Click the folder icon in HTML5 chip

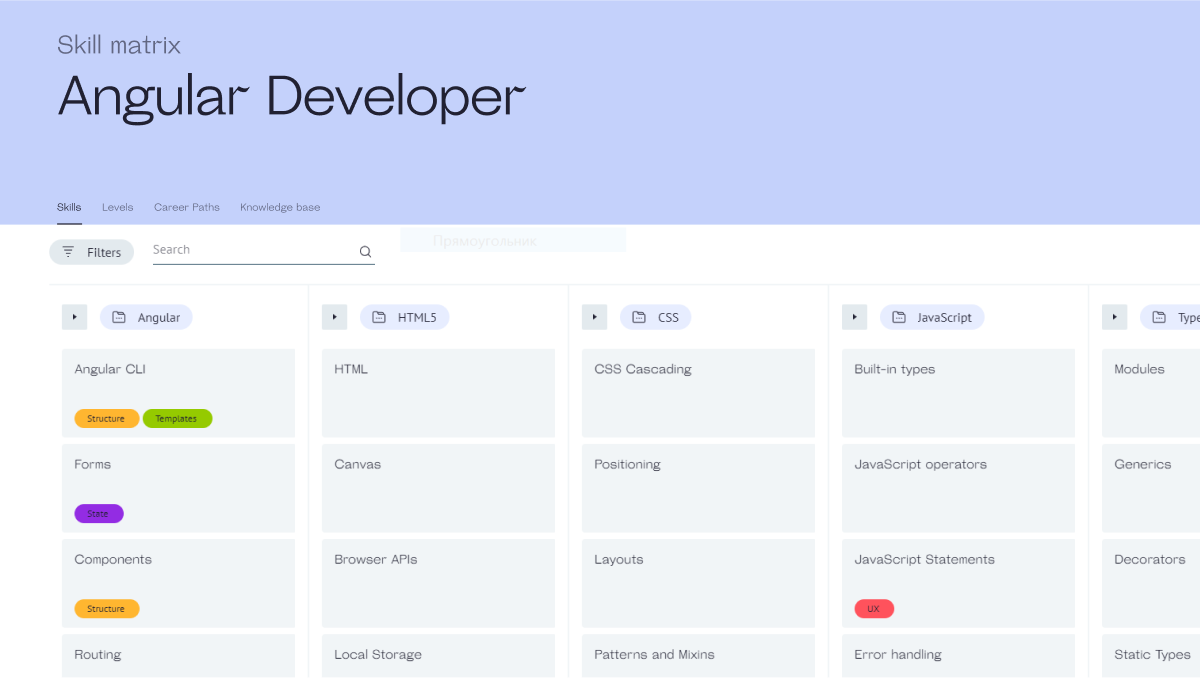tap(379, 317)
